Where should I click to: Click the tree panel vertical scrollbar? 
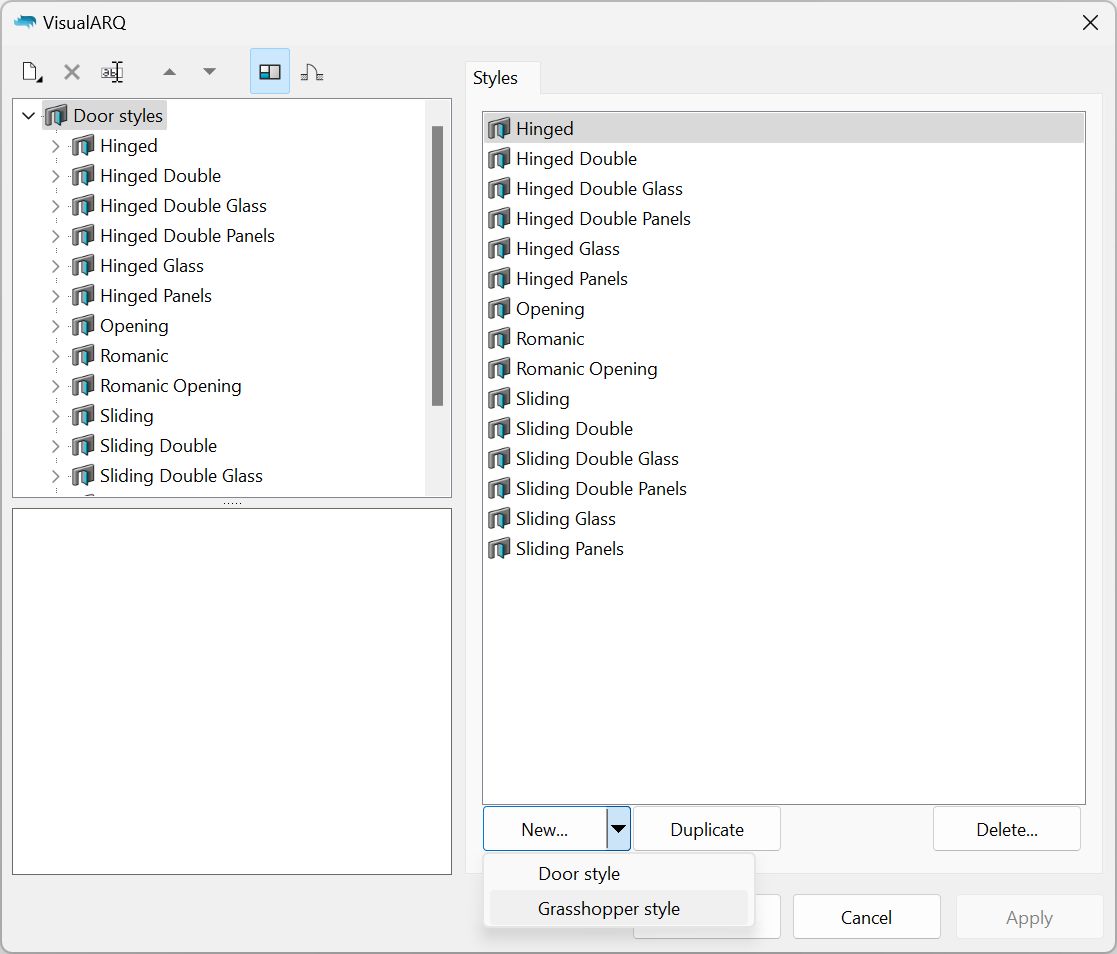point(437,266)
